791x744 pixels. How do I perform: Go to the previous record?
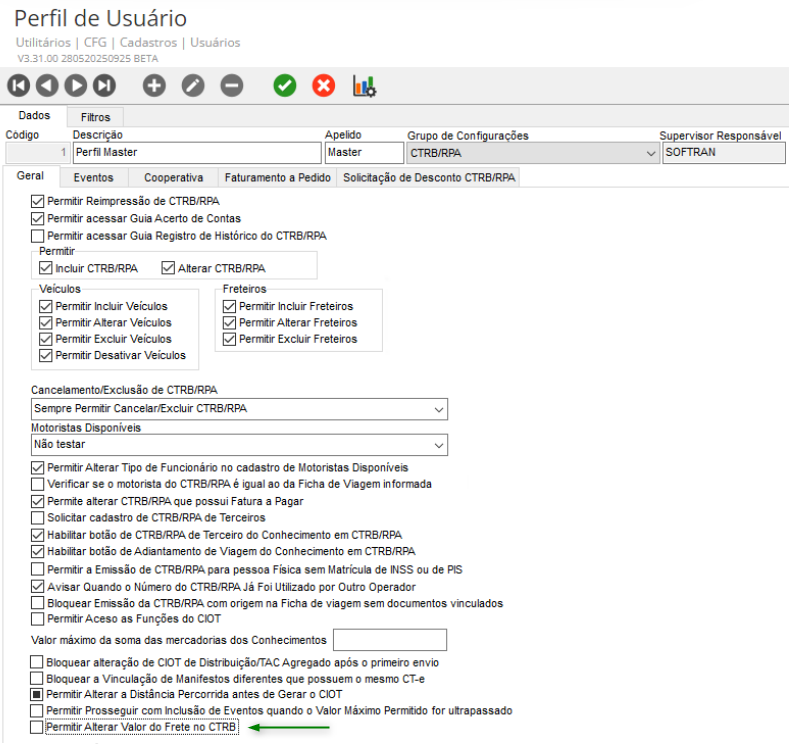(x=47, y=85)
